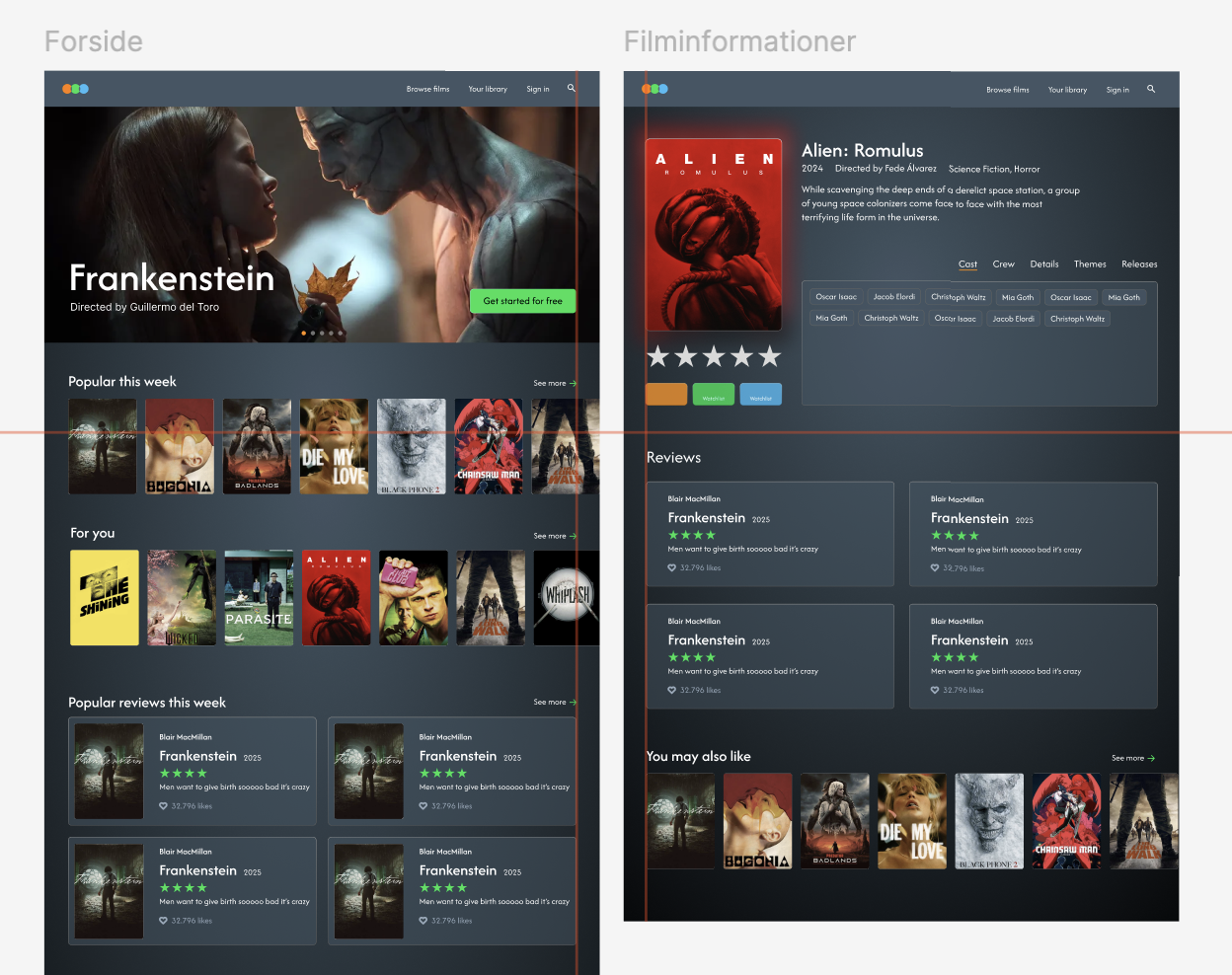Click the Alien: Romulus movie title

click(863, 150)
